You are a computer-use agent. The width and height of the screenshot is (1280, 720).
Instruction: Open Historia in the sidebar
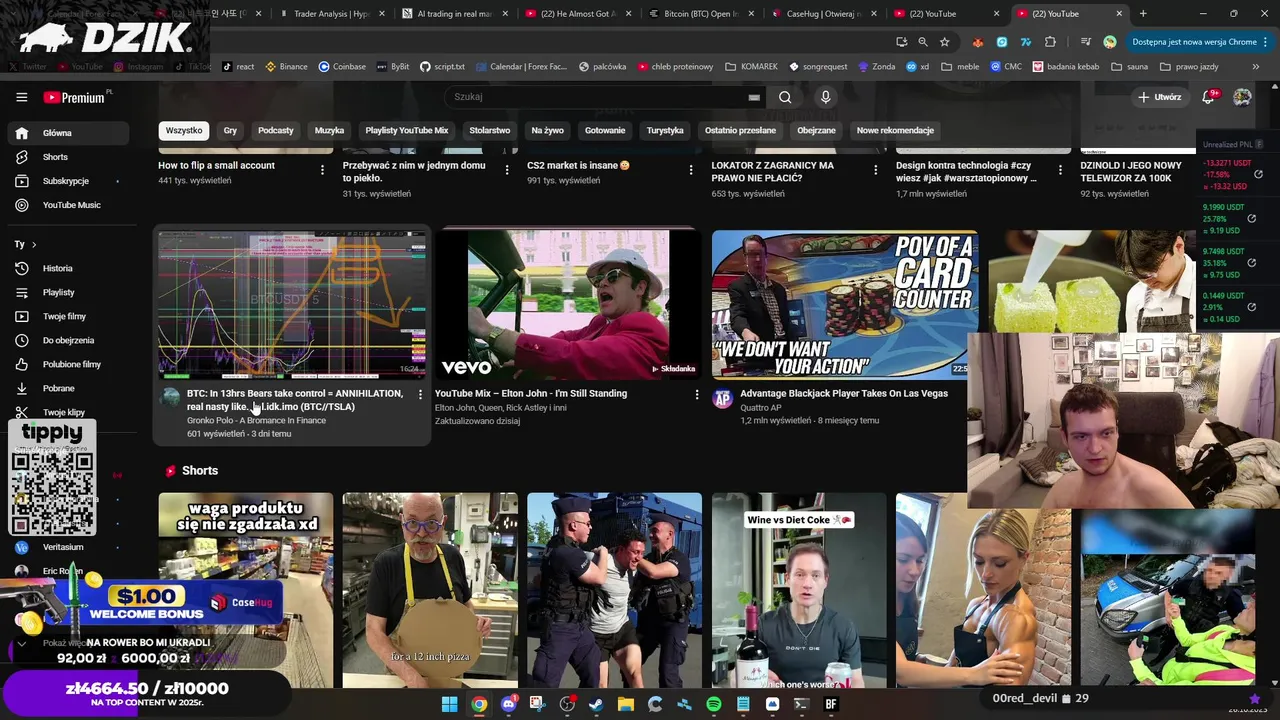pos(68,268)
